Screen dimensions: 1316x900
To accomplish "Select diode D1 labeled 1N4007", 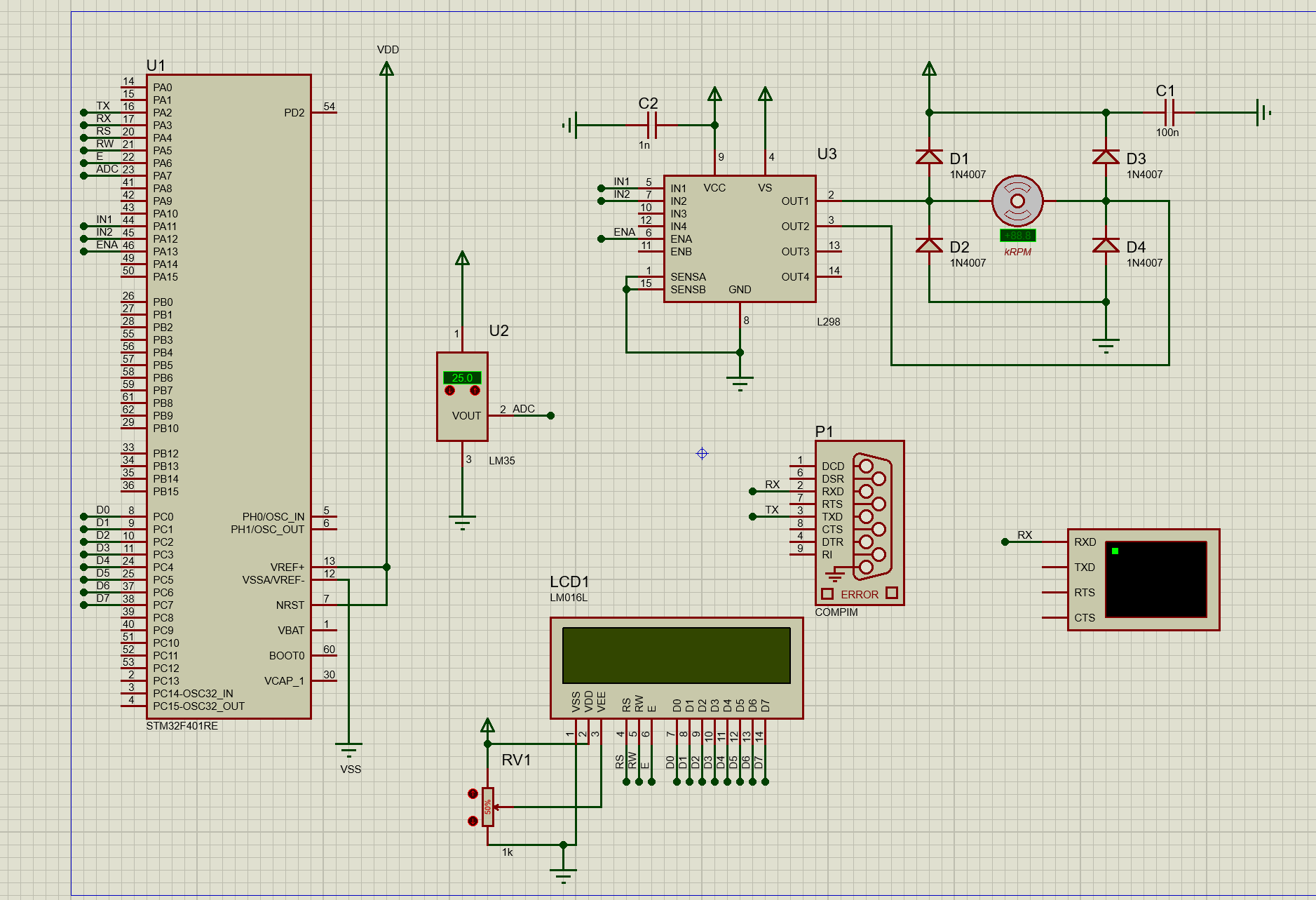I will coord(929,156).
